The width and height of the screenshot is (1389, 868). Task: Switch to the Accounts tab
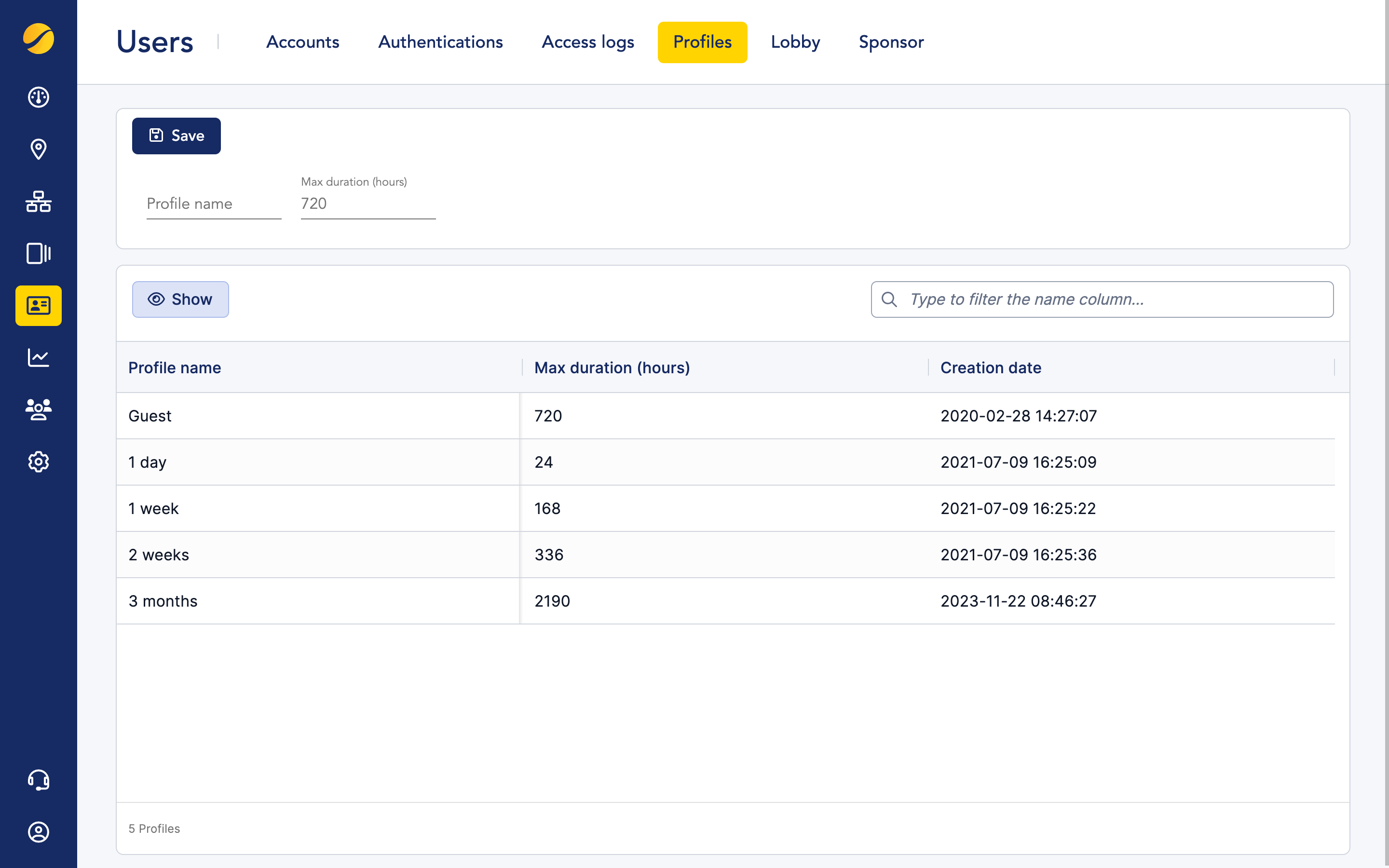[x=302, y=42]
